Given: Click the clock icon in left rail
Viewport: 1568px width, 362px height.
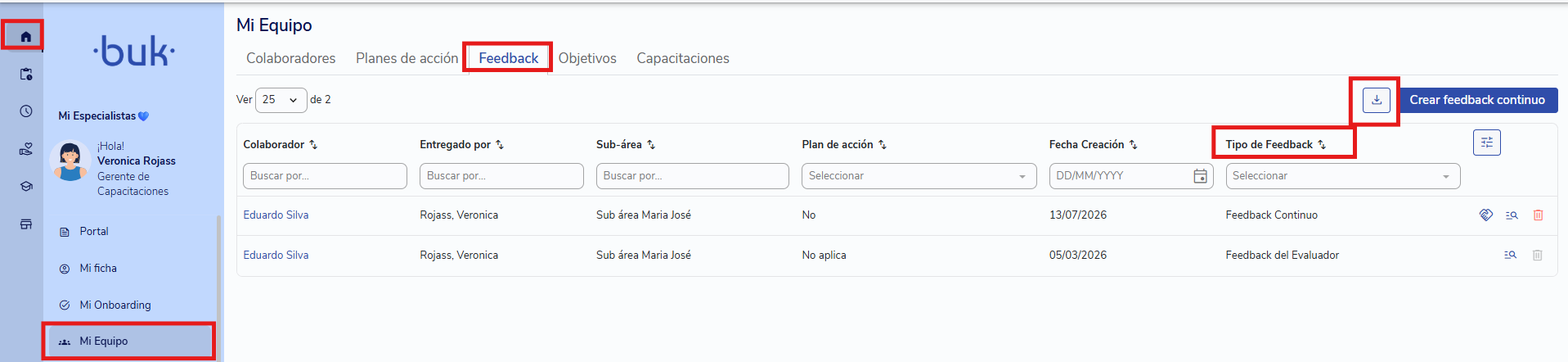Looking at the screenshot, I should pos(25,111).
